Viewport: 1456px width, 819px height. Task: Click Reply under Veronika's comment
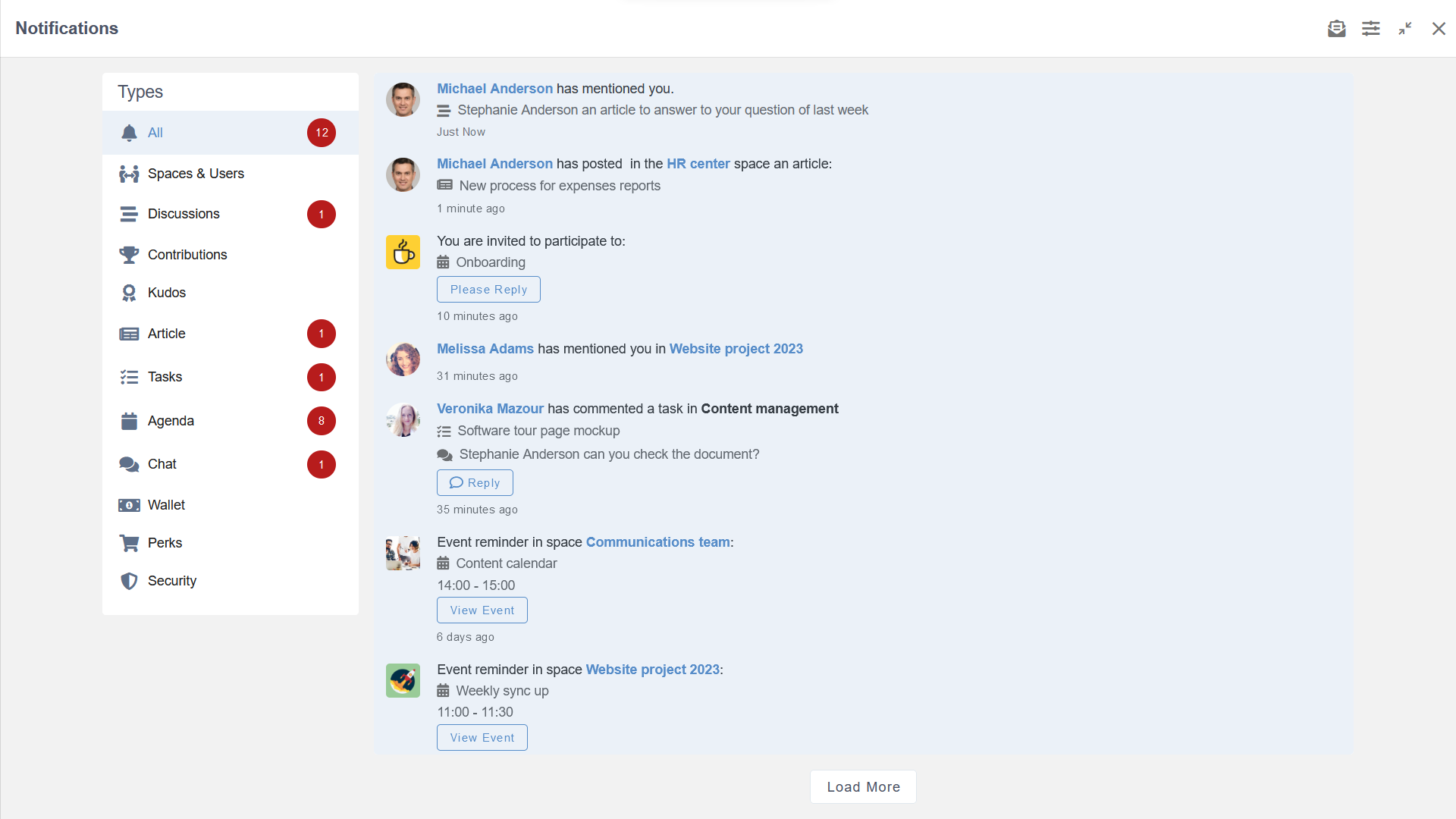[475, 483]
